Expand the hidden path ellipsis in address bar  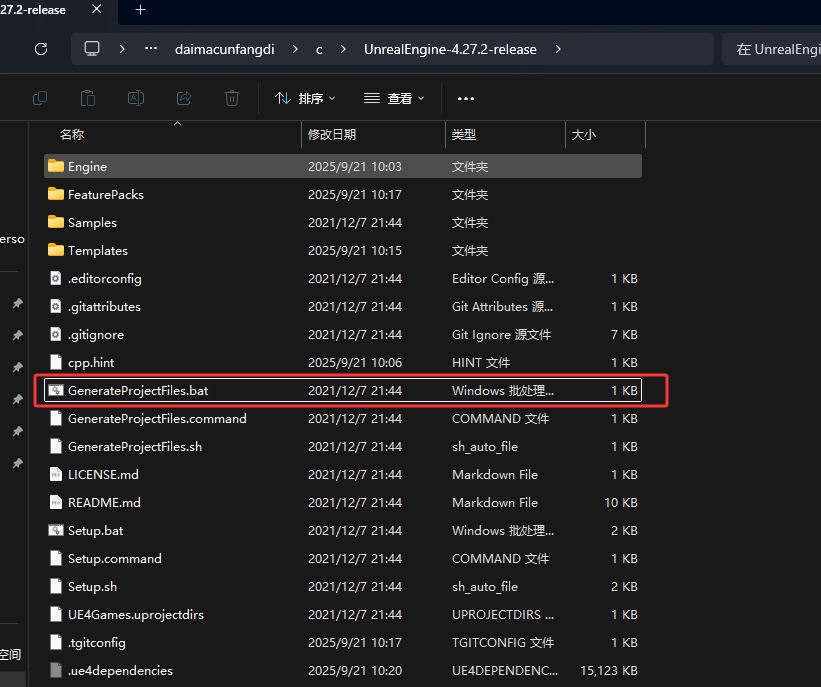[x=151, y=49]
